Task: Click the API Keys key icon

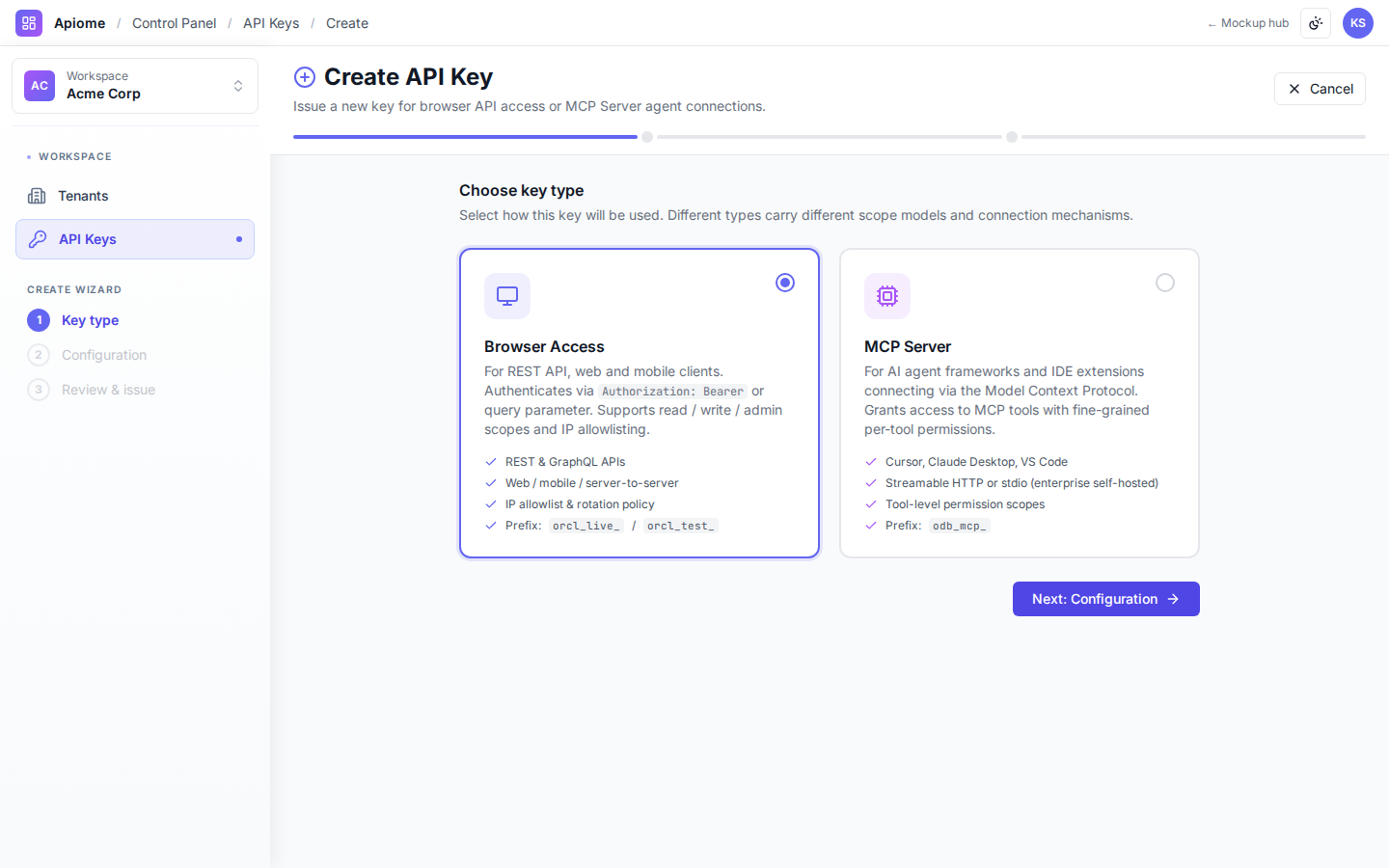Action: click(x=38, y=239)
